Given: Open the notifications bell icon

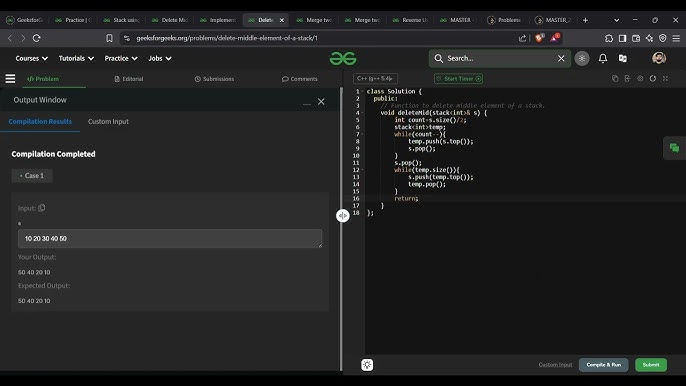Looking at the screenshot, I should [602, 58].
